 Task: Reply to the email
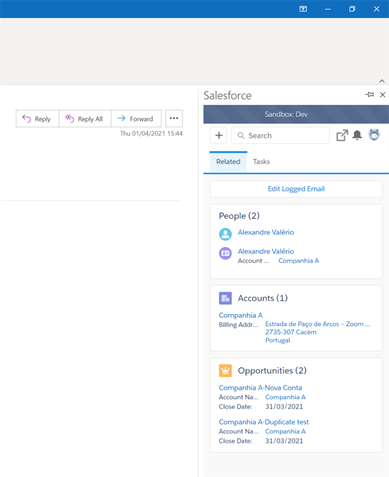coord(37,119)
